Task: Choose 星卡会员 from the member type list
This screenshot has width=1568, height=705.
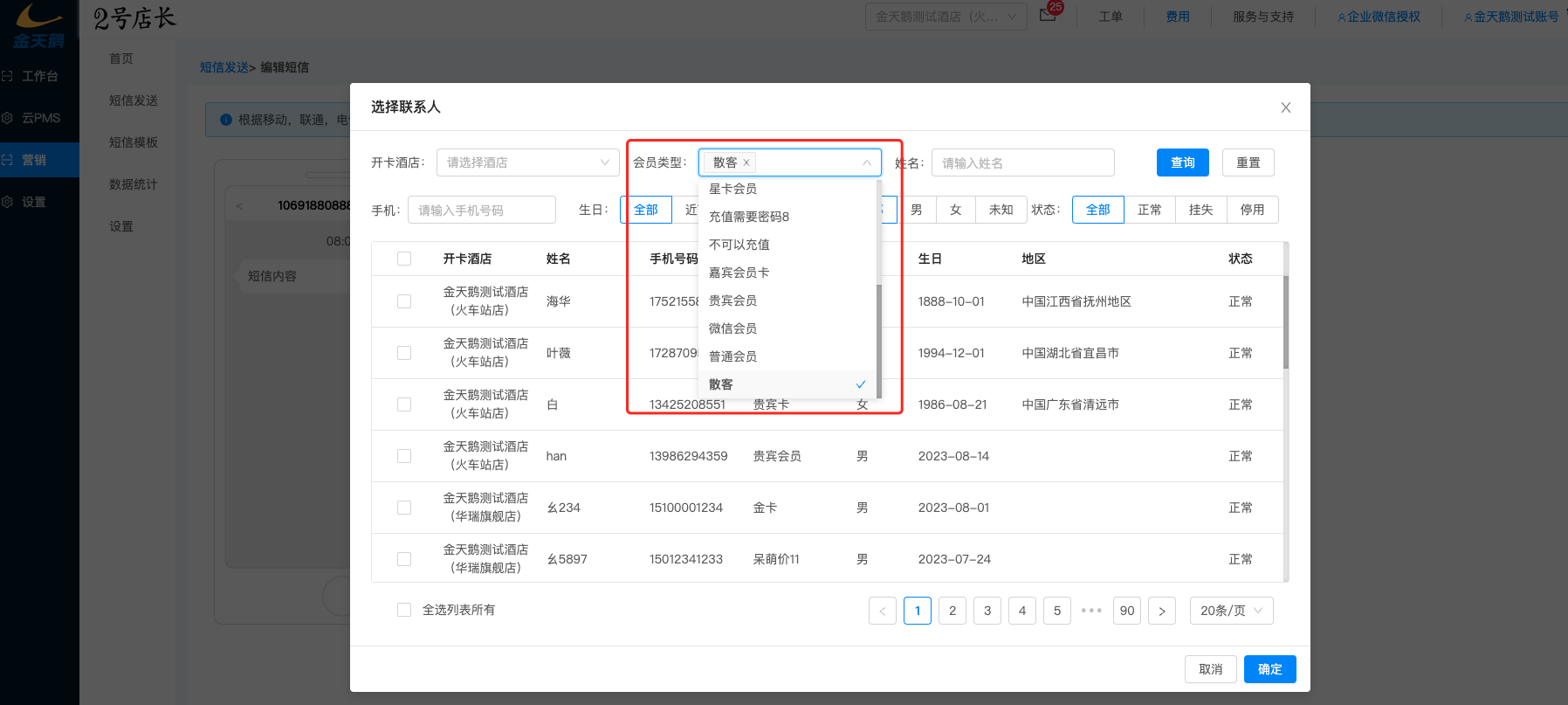Action: [x=787, y=189]
